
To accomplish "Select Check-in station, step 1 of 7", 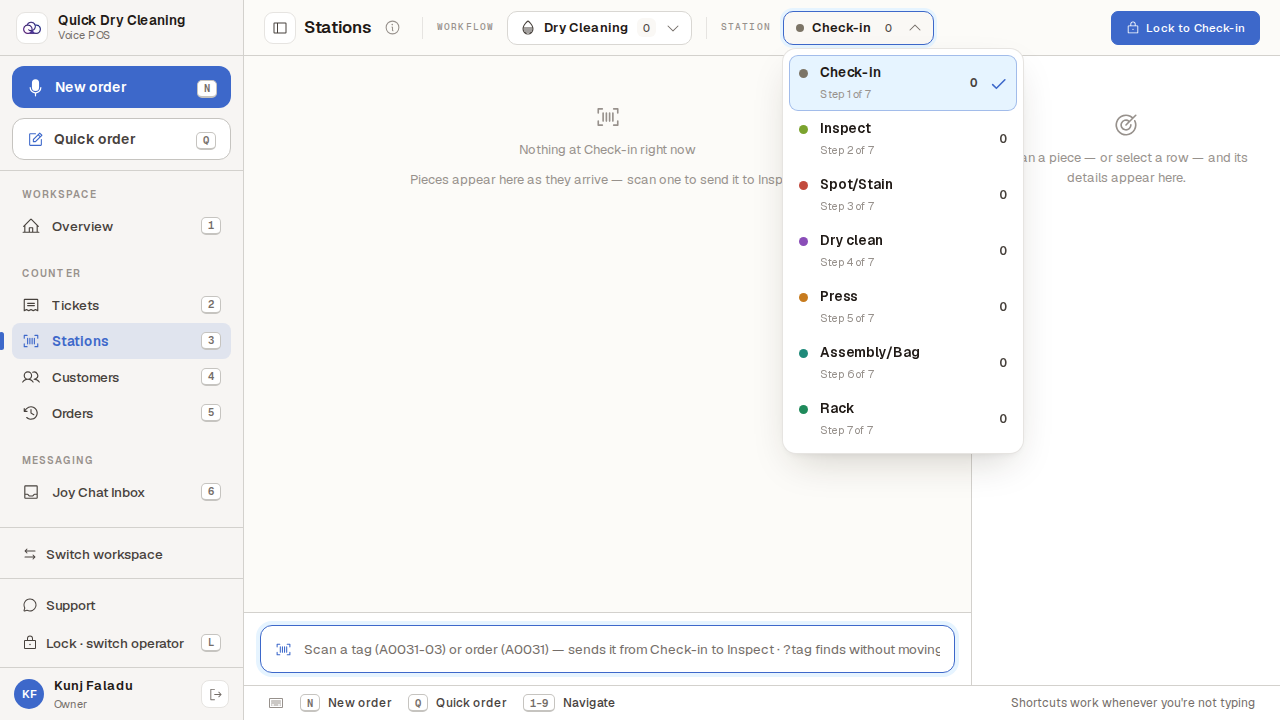I will click(903, 83).
